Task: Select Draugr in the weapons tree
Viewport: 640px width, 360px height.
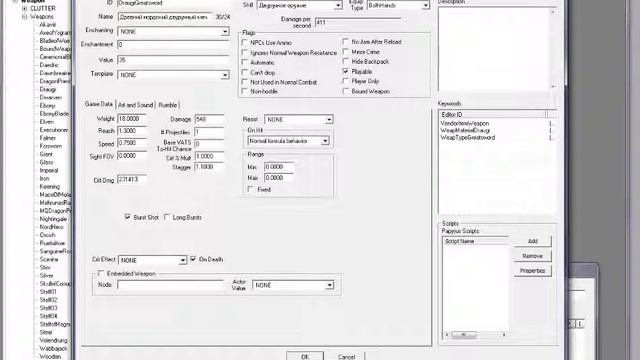Action: (x=48, y=89)
